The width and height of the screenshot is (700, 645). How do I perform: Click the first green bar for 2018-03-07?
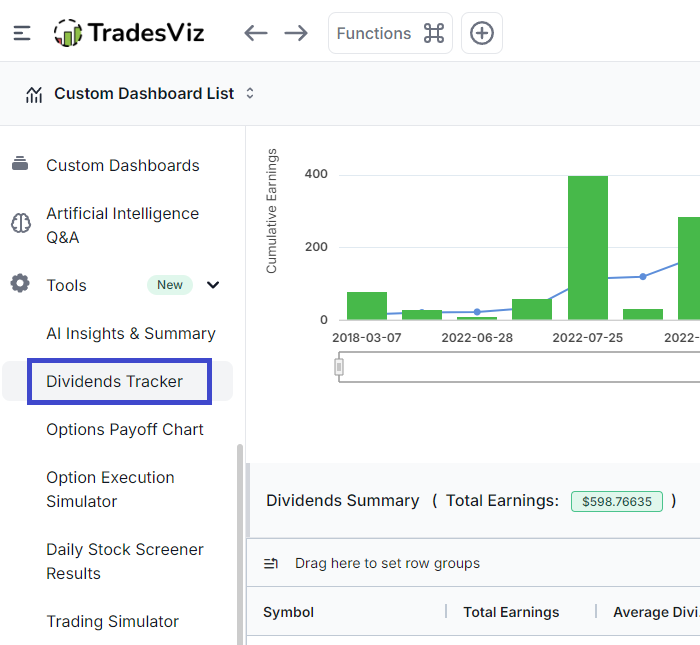click(367, 306)
